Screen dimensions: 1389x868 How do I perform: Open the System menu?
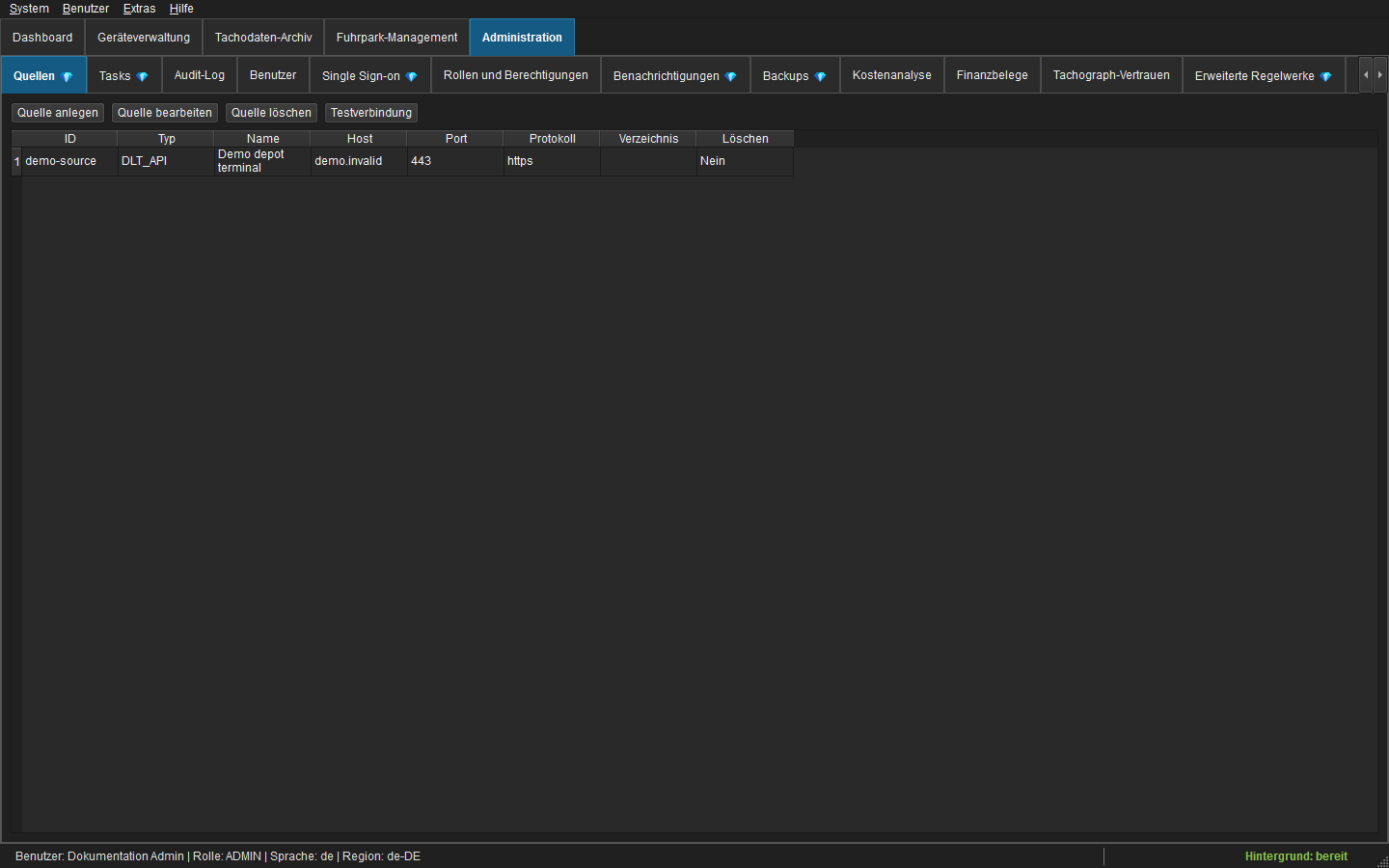29,9
